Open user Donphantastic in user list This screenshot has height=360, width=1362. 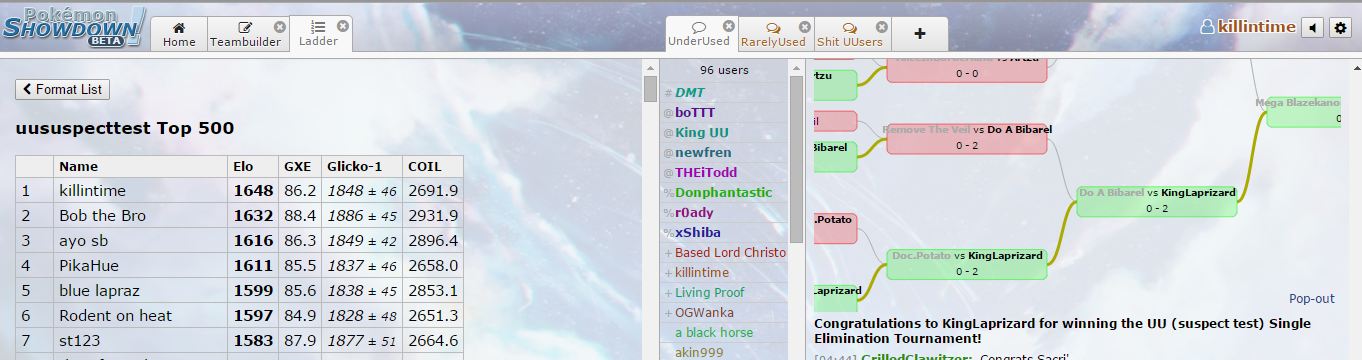coord(724,192)
